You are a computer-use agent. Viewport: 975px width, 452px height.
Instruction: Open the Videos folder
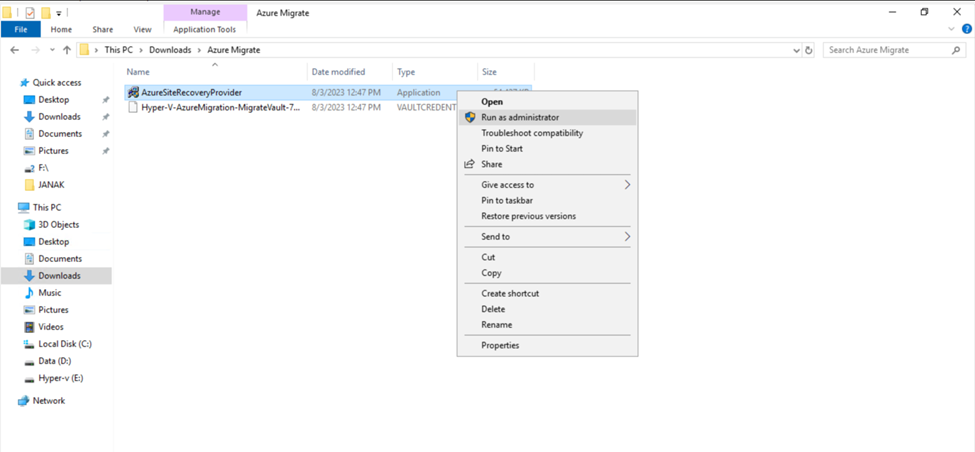(x=50, y=327)
